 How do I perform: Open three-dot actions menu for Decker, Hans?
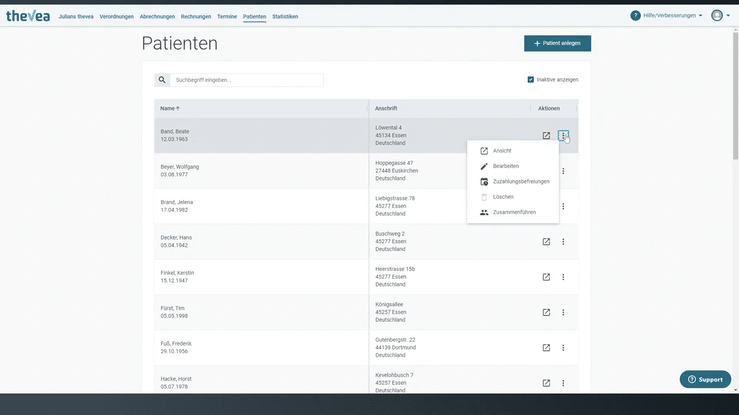pos(563,242)
